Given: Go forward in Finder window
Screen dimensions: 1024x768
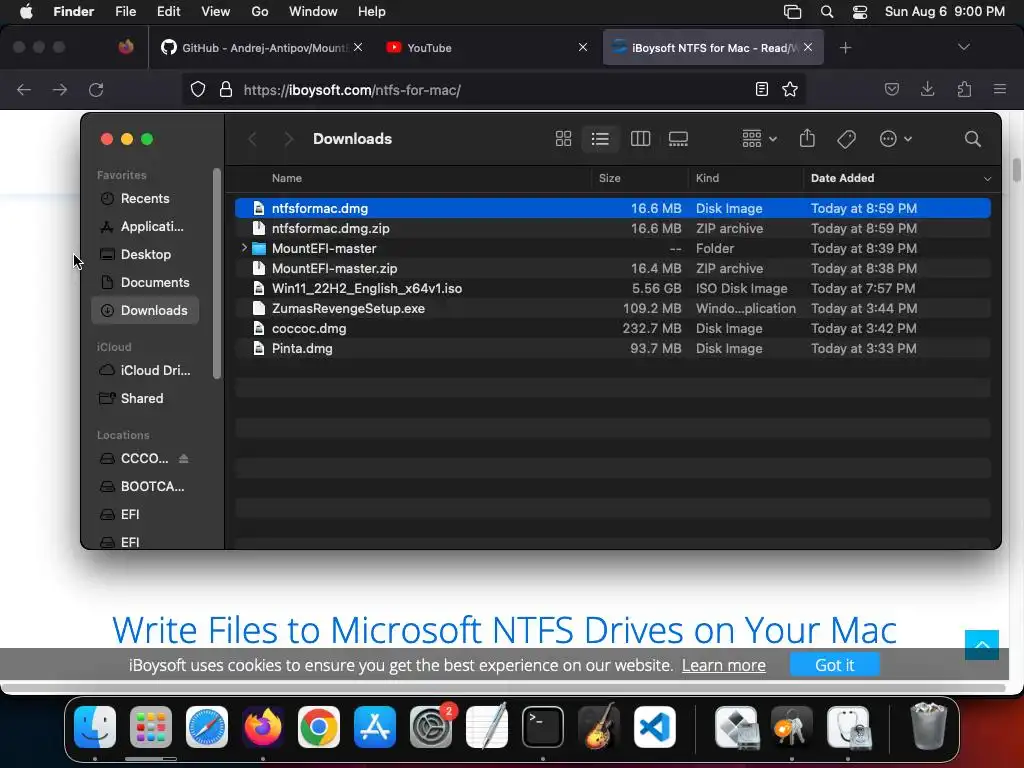Looking at the screenshot, I should coord(288,138).
